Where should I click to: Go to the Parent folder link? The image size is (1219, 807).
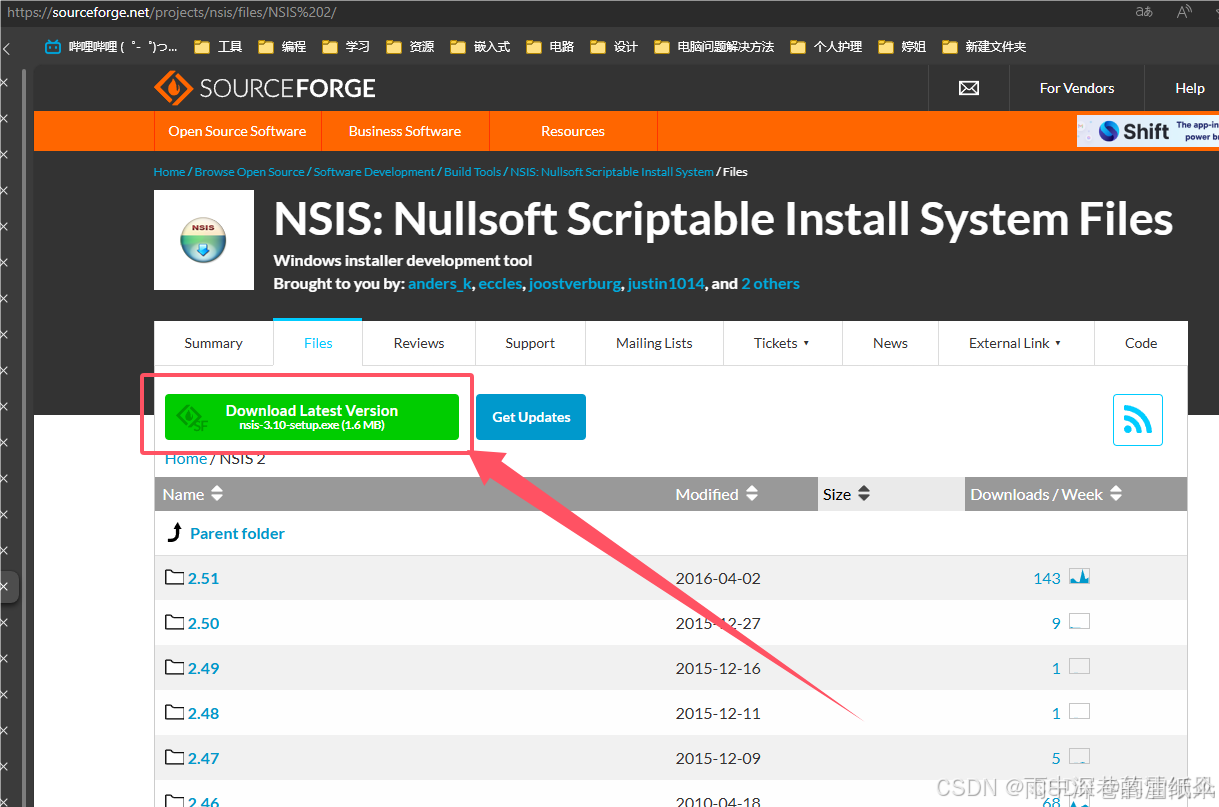click(237, 533)
